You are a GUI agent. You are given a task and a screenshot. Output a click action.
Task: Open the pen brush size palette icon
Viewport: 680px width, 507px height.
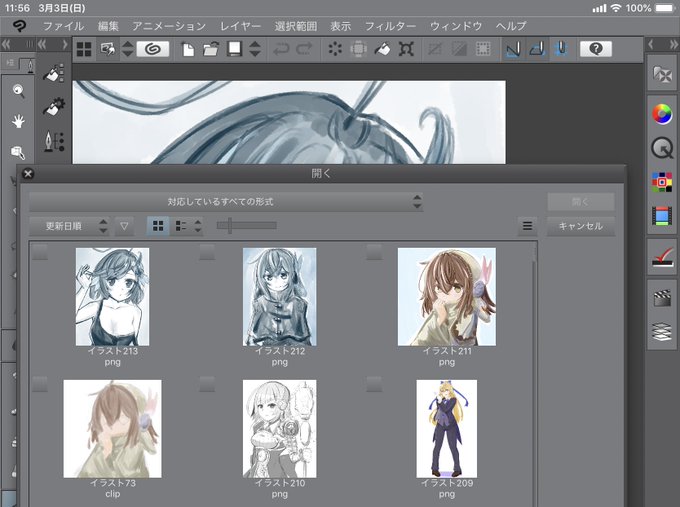click(54, 141)
